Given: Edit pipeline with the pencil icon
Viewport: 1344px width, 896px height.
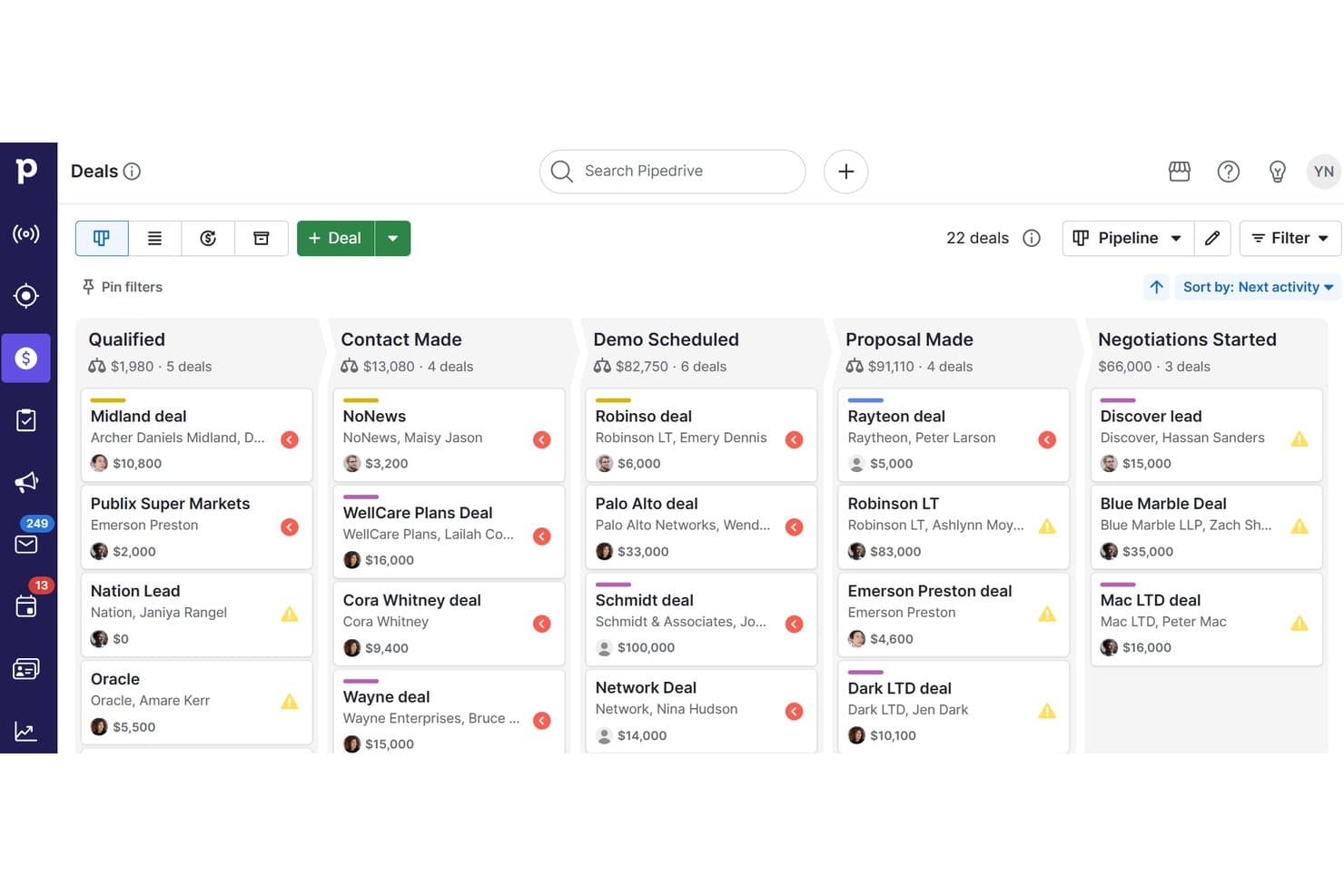Looking at the screenshot, I should coord(1212,238).
